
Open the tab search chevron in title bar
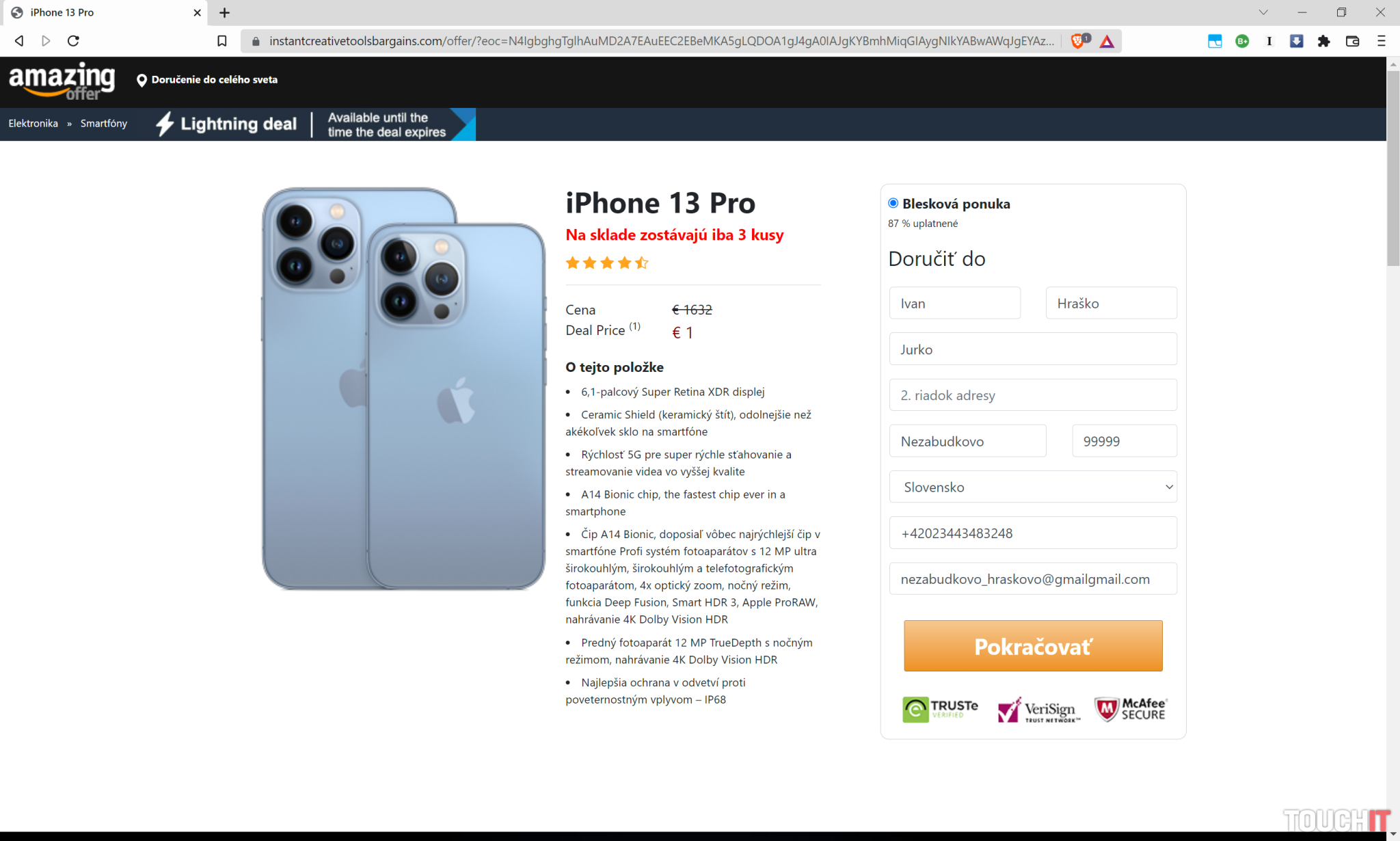1263,12
